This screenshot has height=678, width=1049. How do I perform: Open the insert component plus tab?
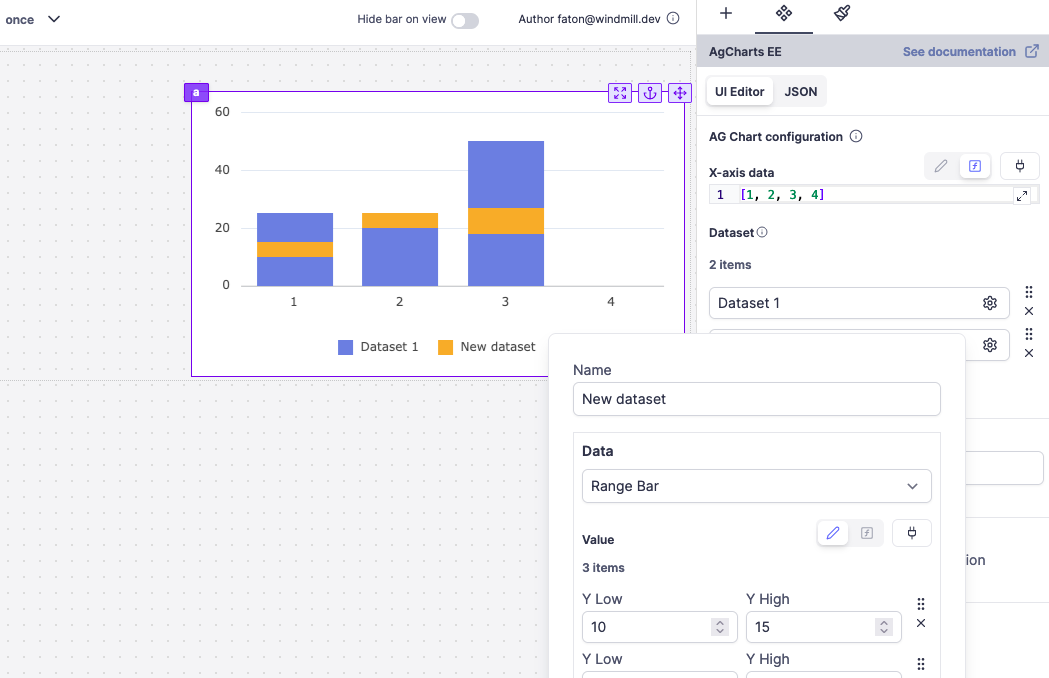726,14
